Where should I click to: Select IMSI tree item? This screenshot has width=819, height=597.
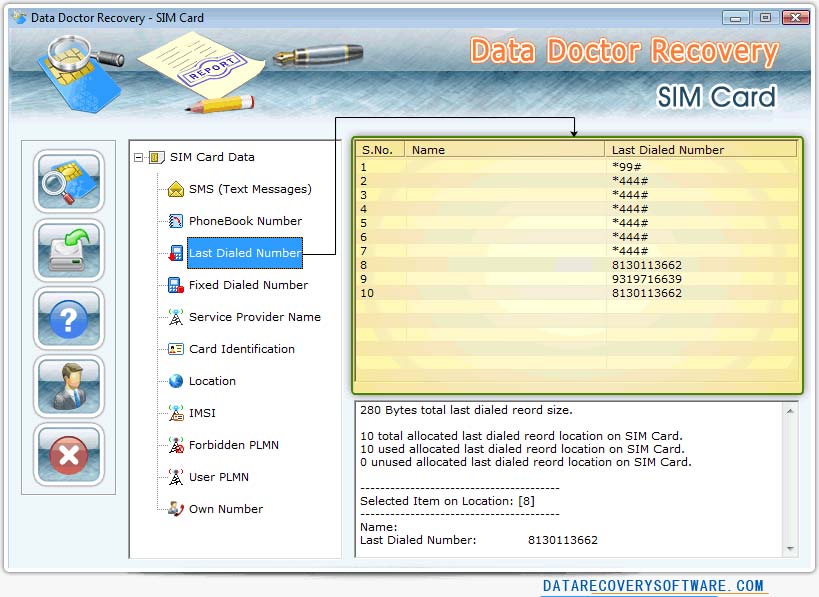point(202,413)
